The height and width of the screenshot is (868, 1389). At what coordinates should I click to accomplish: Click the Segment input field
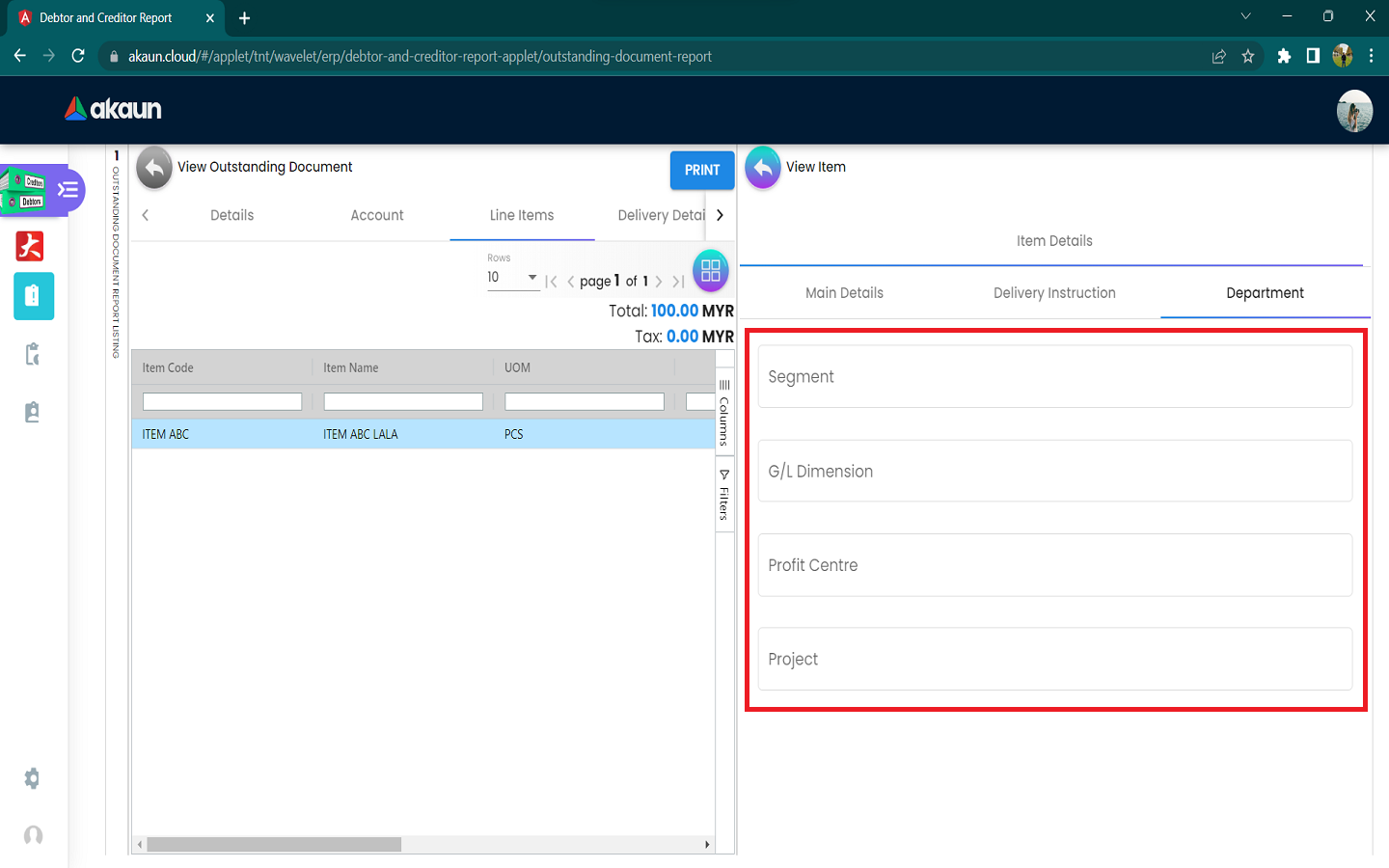1054,377
